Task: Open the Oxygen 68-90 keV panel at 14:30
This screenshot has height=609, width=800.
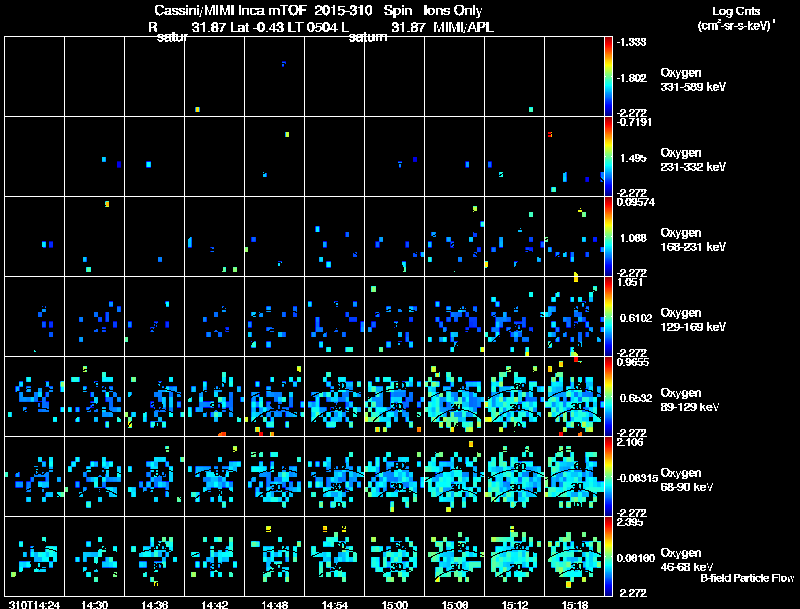Action: (94, 476)
